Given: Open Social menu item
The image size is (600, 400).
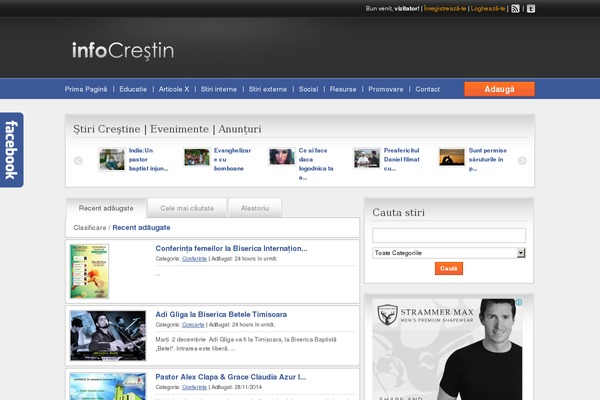Looking at the screenshot, I should 308,89.
